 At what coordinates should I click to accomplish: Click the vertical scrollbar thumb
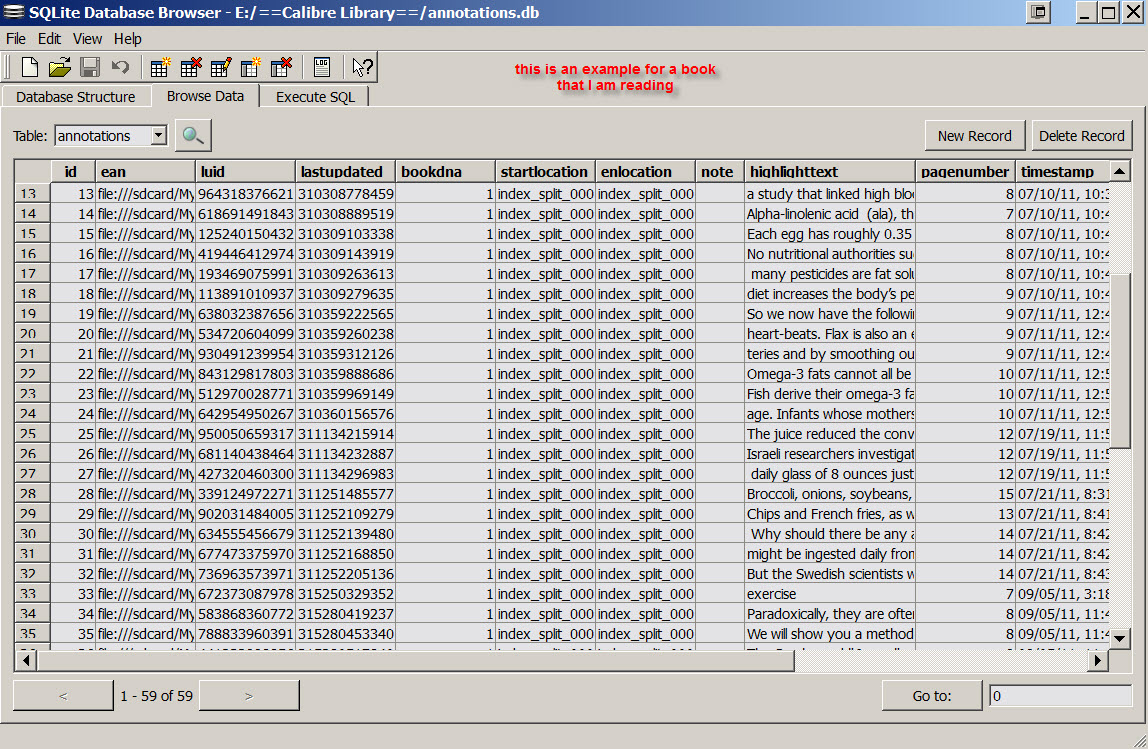point(1119,360)
